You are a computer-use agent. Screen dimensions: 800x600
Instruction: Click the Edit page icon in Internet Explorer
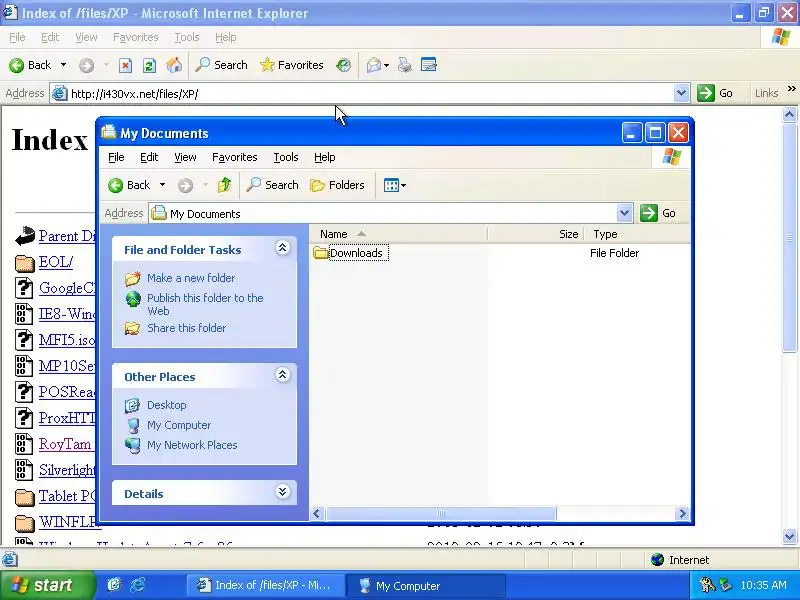pos(429,65)
